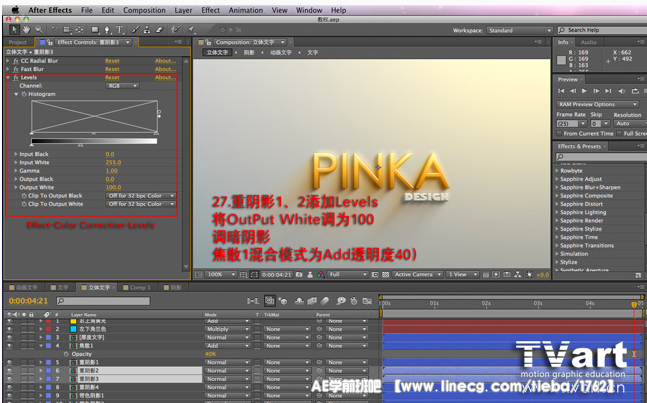Expand the Sapphire Lighting presets folder
This screenshot has height=403, width=647.
tap(557, 212)
